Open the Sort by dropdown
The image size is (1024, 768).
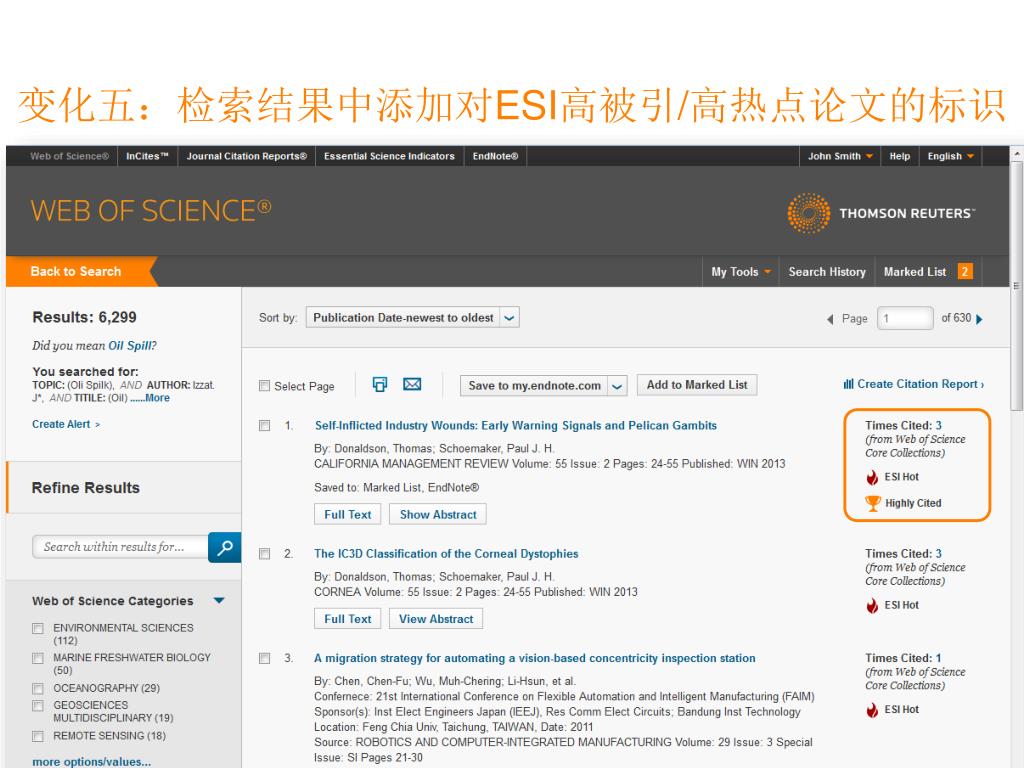413,317
